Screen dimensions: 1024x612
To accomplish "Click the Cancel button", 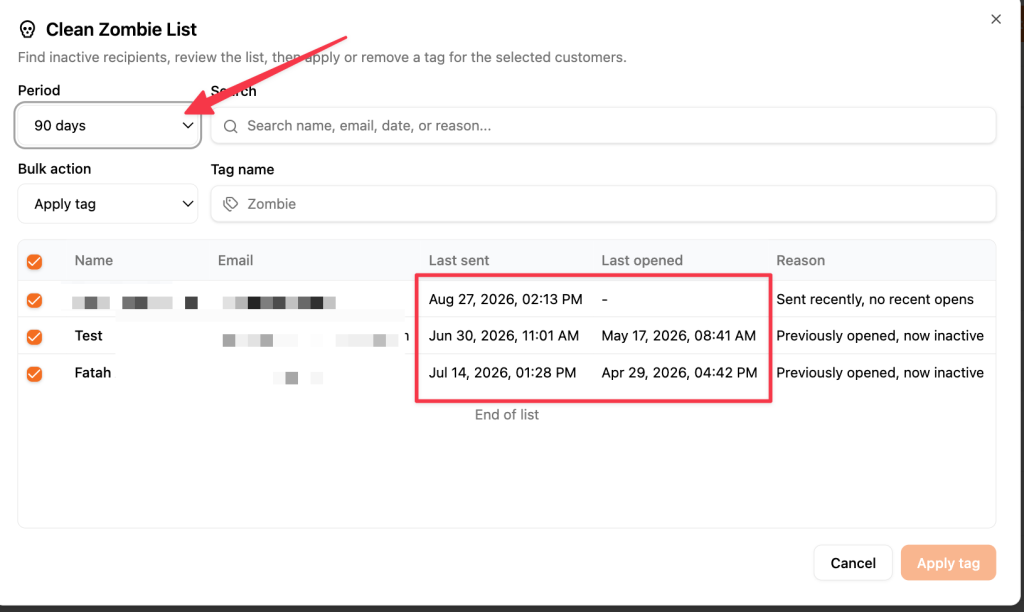I will tap(853, 563).
